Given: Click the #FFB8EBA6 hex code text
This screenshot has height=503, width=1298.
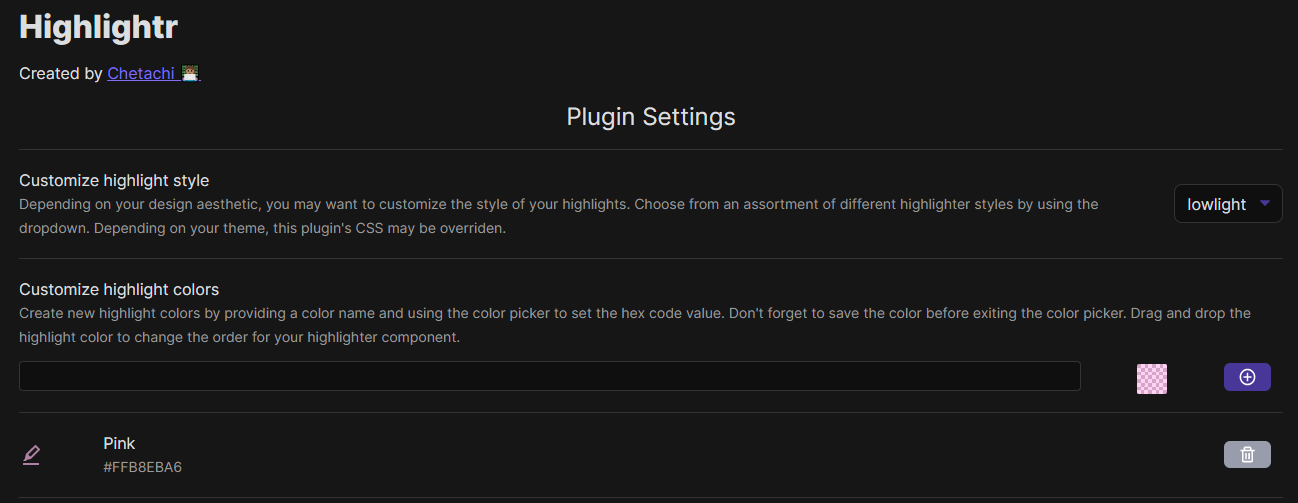Looking at the screenshot, I should pos(142,467).
